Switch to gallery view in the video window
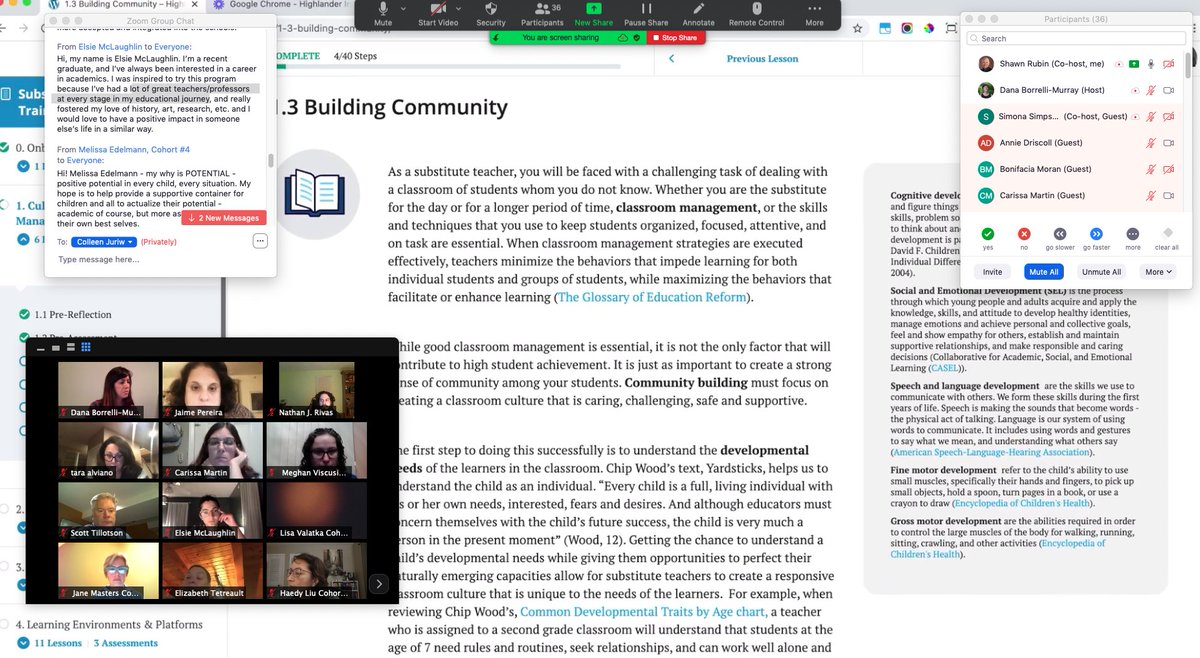The width and height of the screenshot is (1200, 658). tap(86, 347)
